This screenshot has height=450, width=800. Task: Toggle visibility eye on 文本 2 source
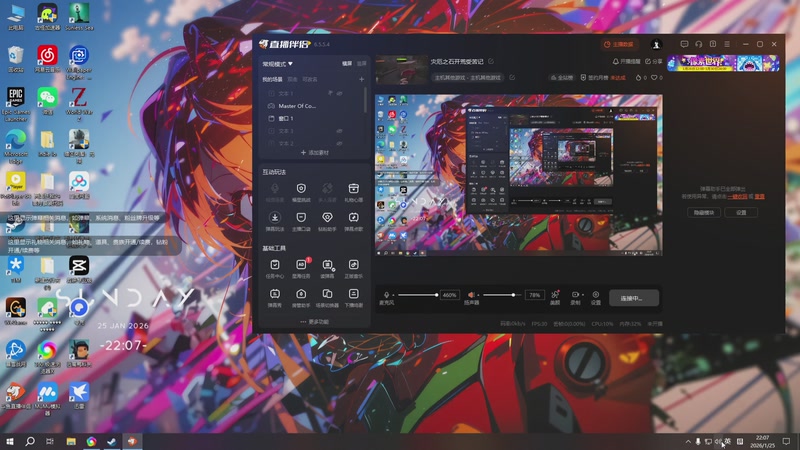click(339, 143)
